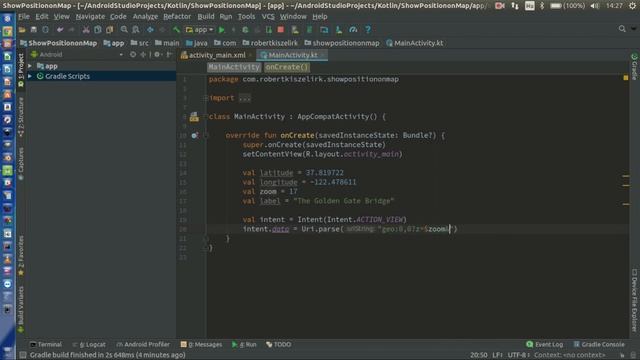This screenshot has width=640, height=360.
Task: Expand the app module tree node
Action: [30, 66]
